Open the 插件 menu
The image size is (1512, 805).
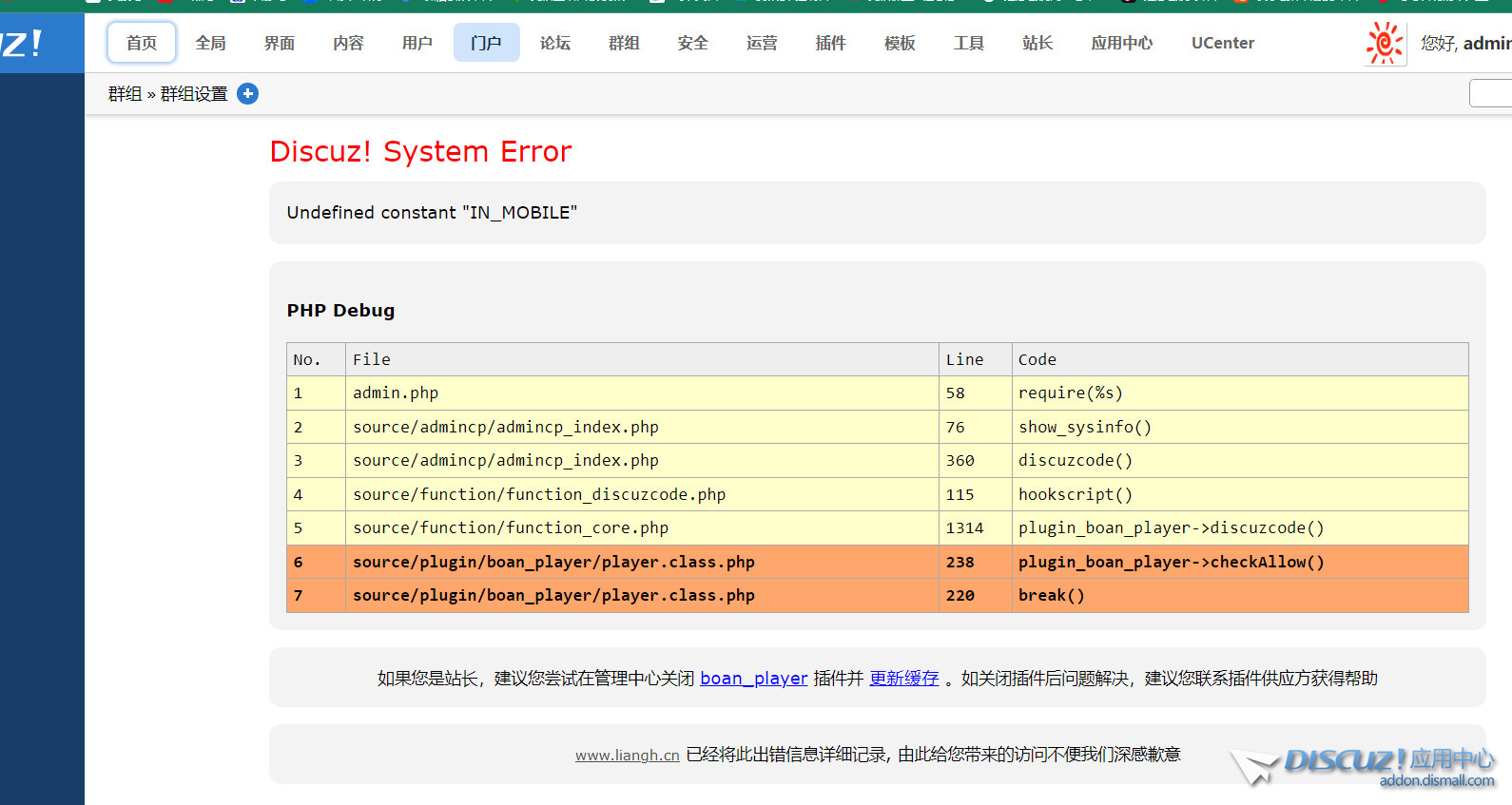(x=830, y=43)
